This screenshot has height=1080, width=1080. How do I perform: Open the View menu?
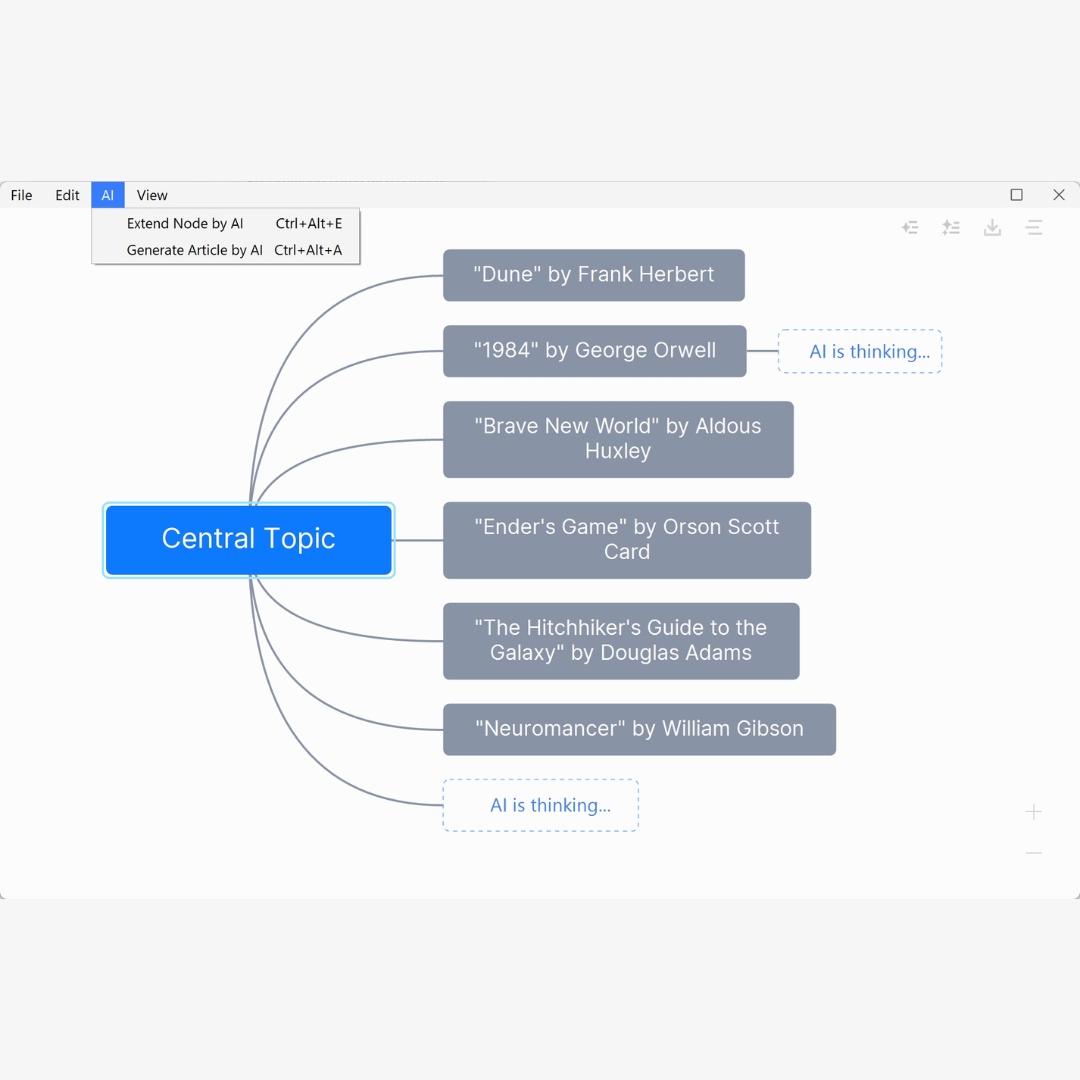point(152,195)
